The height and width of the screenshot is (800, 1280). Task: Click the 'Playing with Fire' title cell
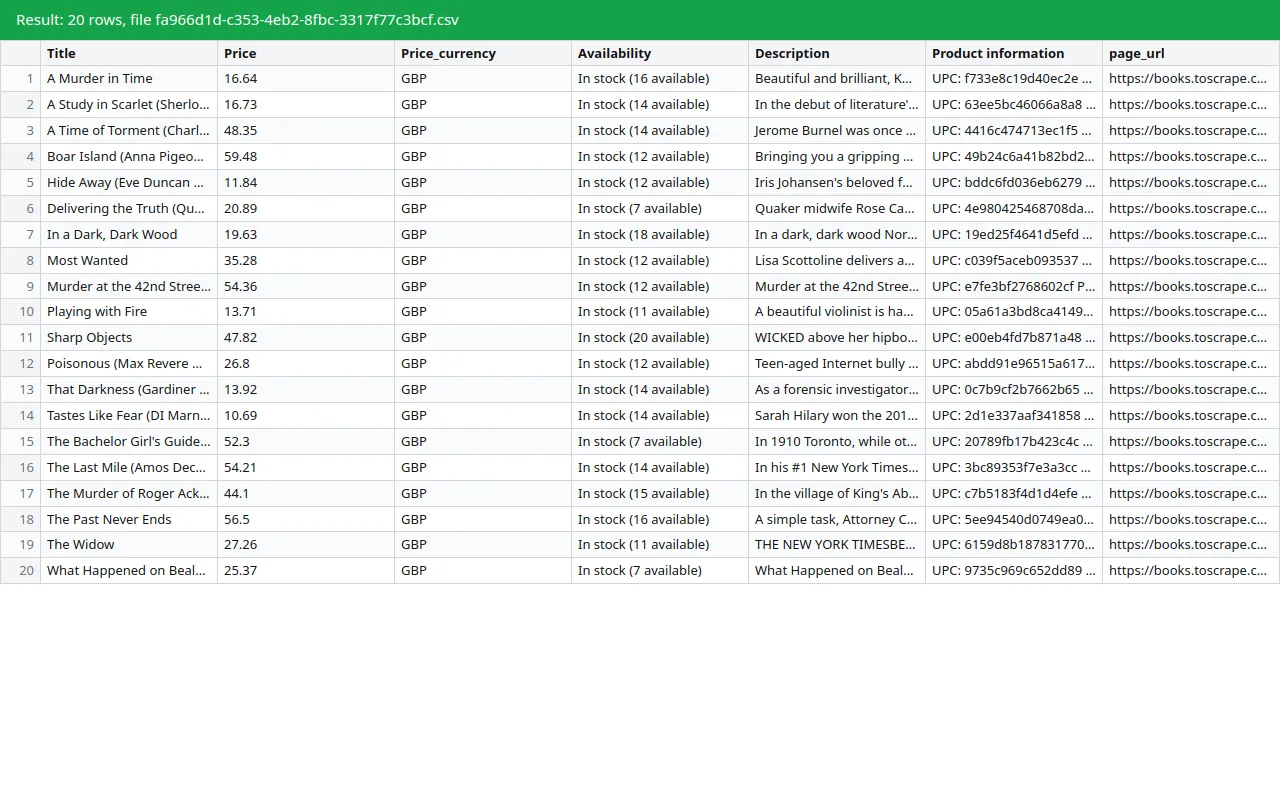click(129, 312)
